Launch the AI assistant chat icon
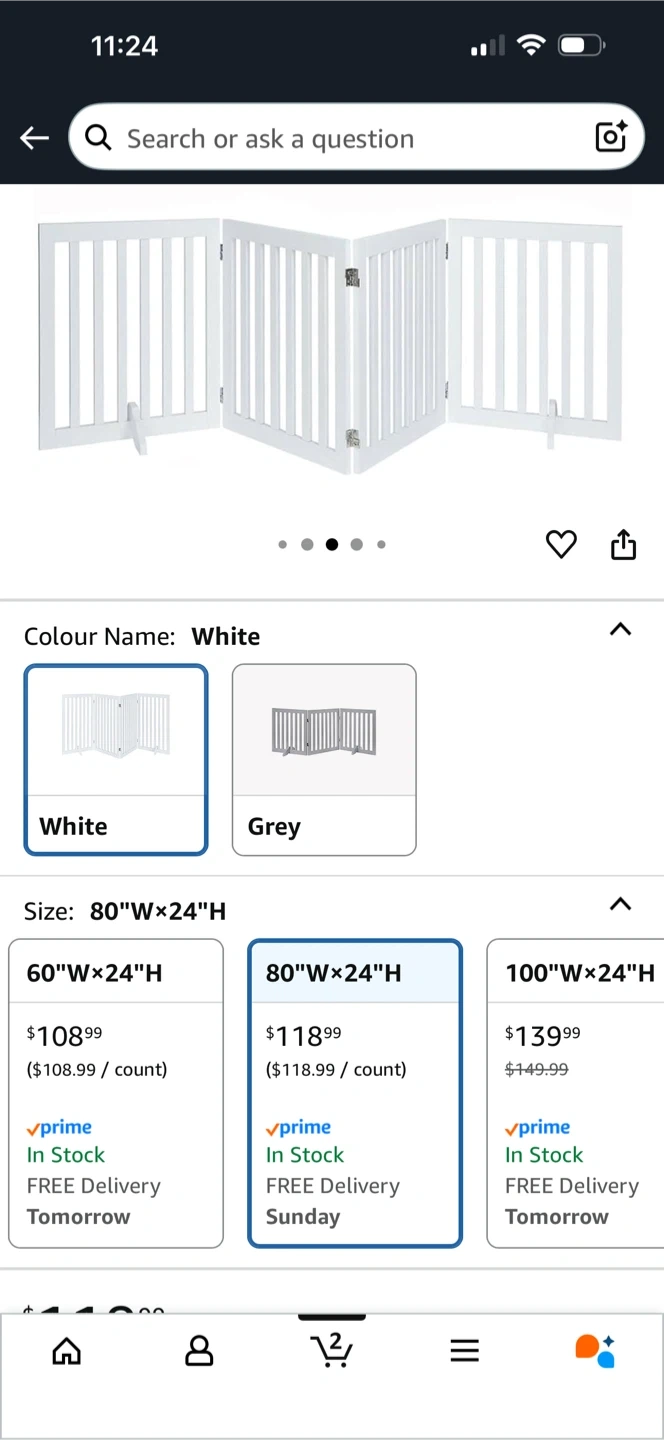 point(596,1351)
